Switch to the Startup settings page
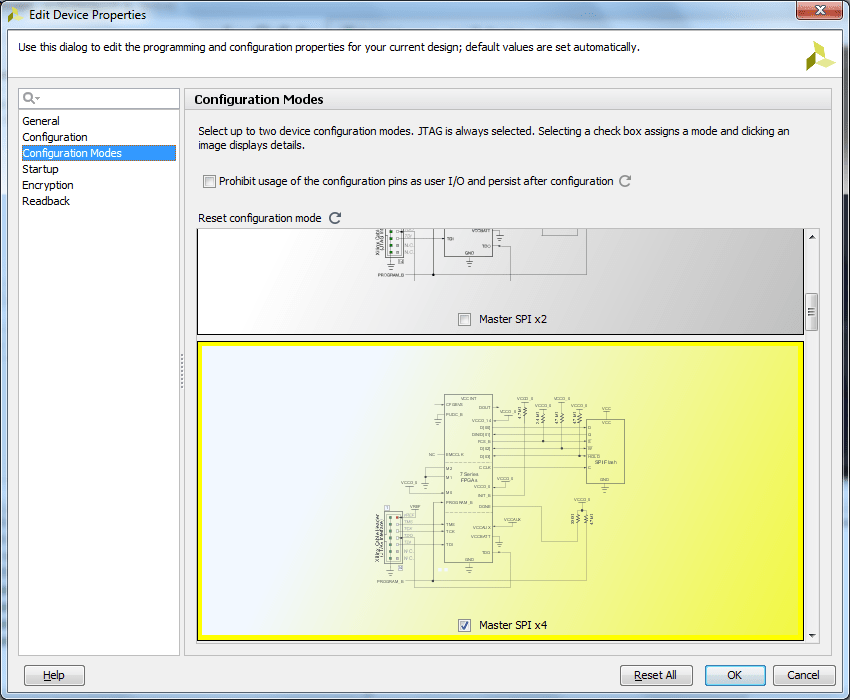850x700 pixels. click(40, 169)
